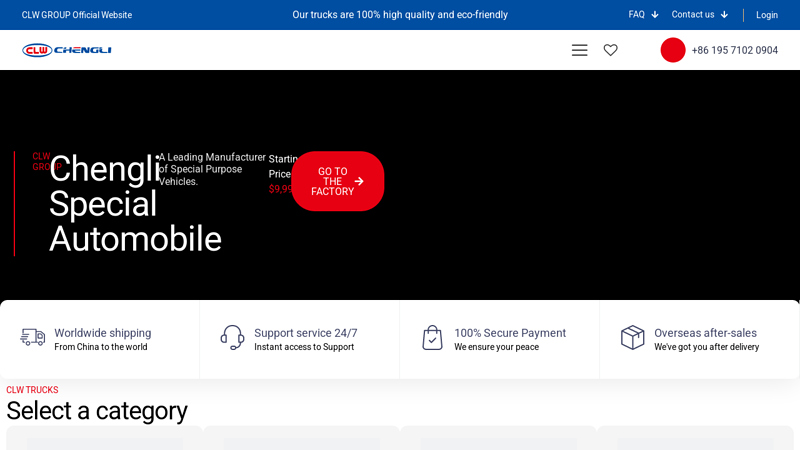Image resolution: width=800 pixels, height=450 pixels.
Task: Click the 100% Secure Payment title
Action: [x=510, y=333]
